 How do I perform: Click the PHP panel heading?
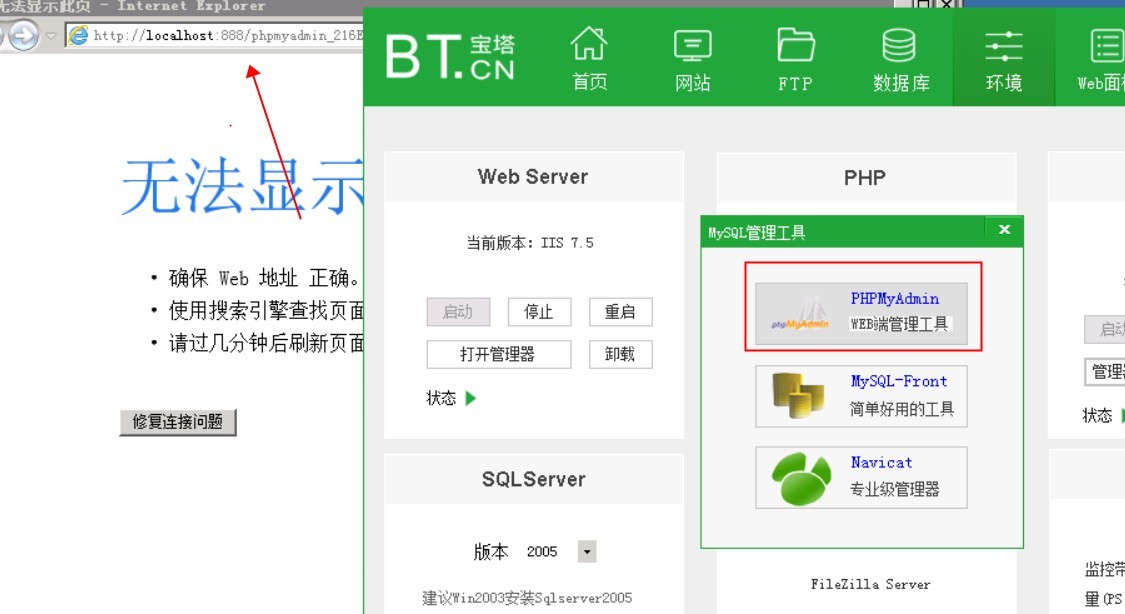(x=865, y=177)
